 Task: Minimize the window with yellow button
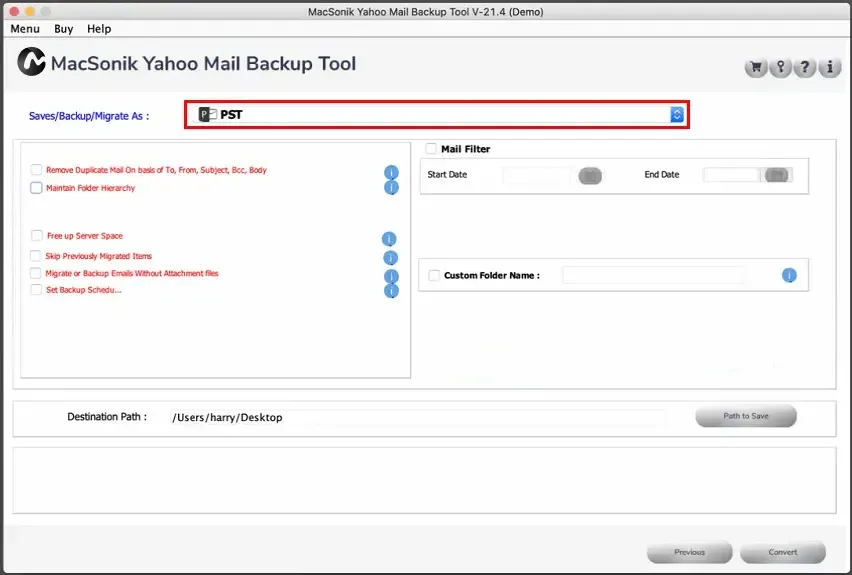(30, 11)
